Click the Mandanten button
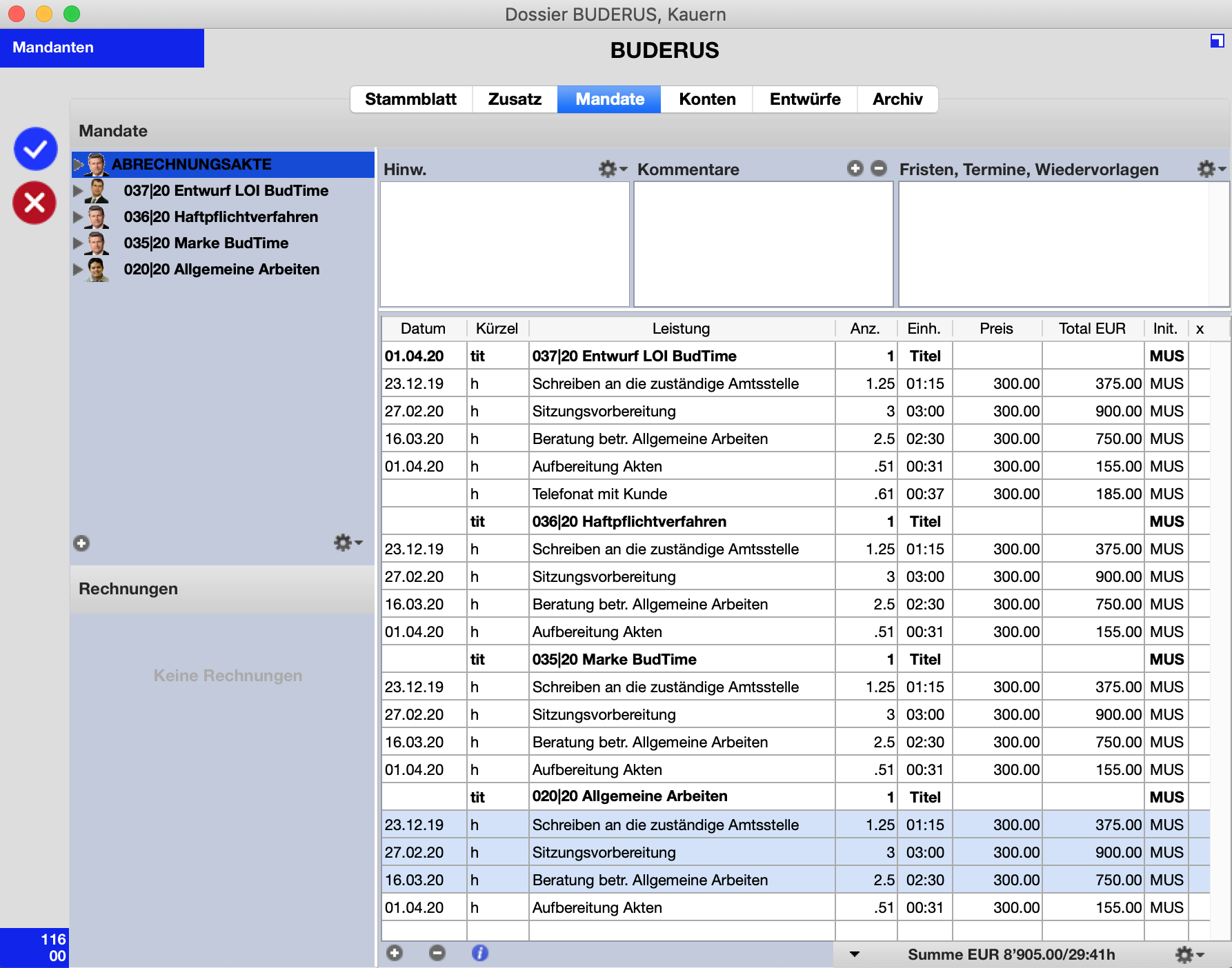Image resolution: width=1232 pixels, height=968 pixels. point(102,48)
